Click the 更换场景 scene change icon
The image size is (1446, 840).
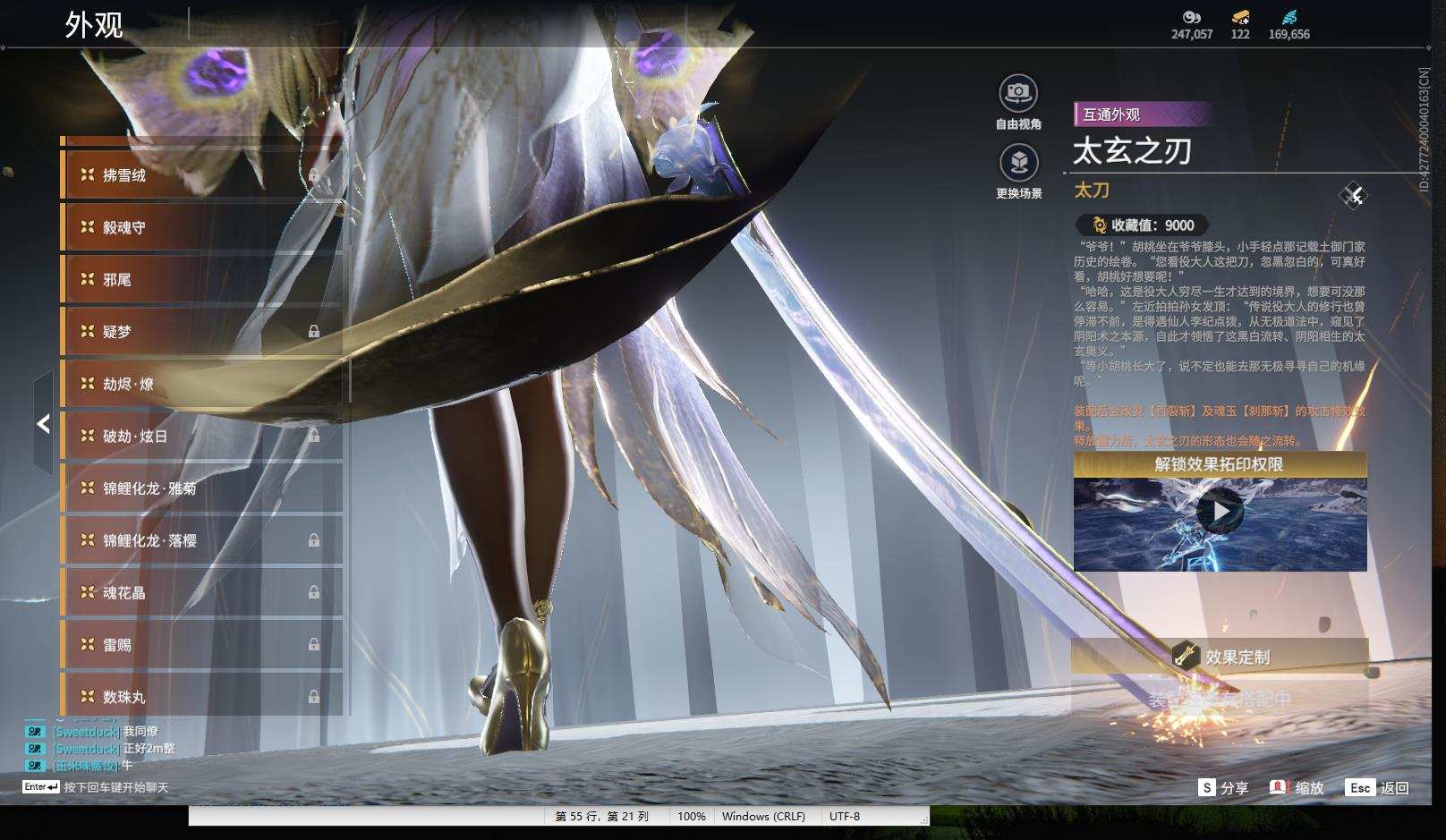[x=1018, y=163]
